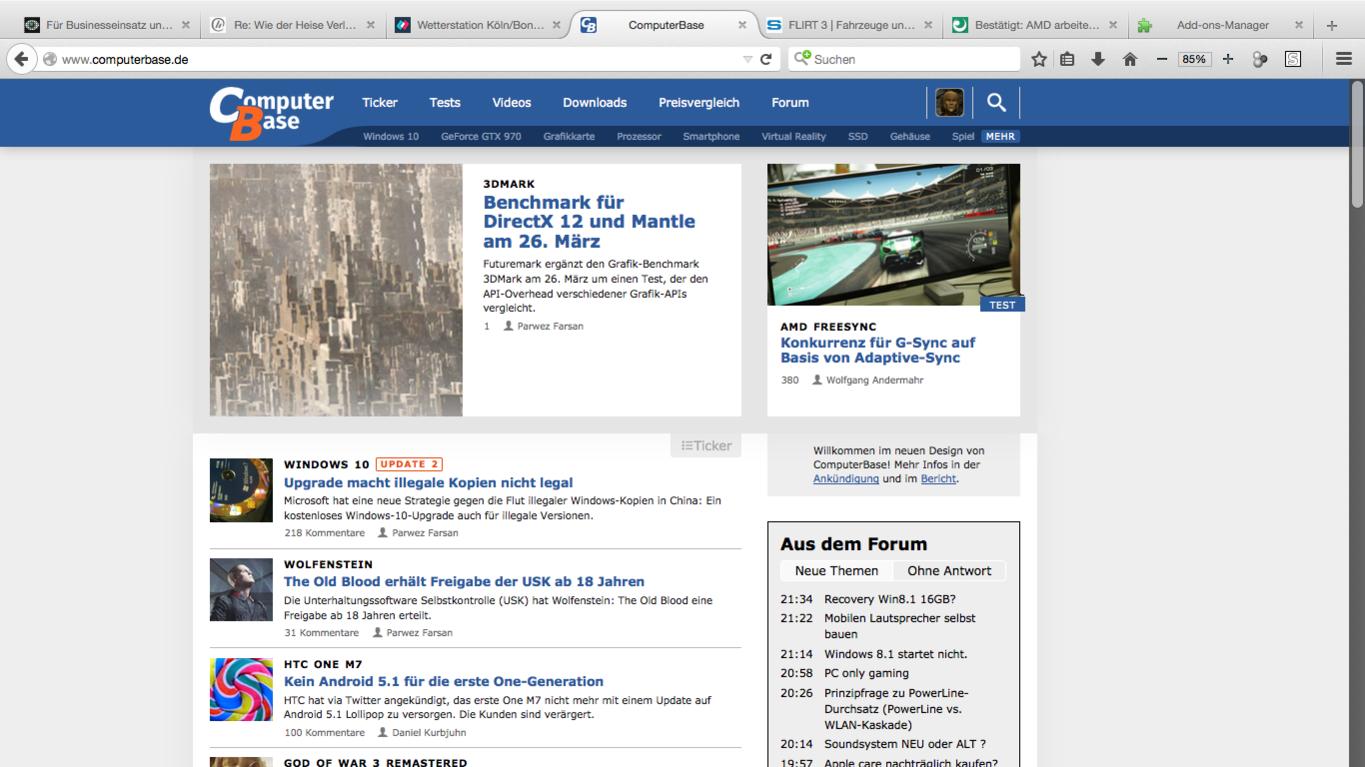Open 218 Kommentare on Windows 10 article
Image resolution: width=1365 pixels, height=767 pixels.
324,533
